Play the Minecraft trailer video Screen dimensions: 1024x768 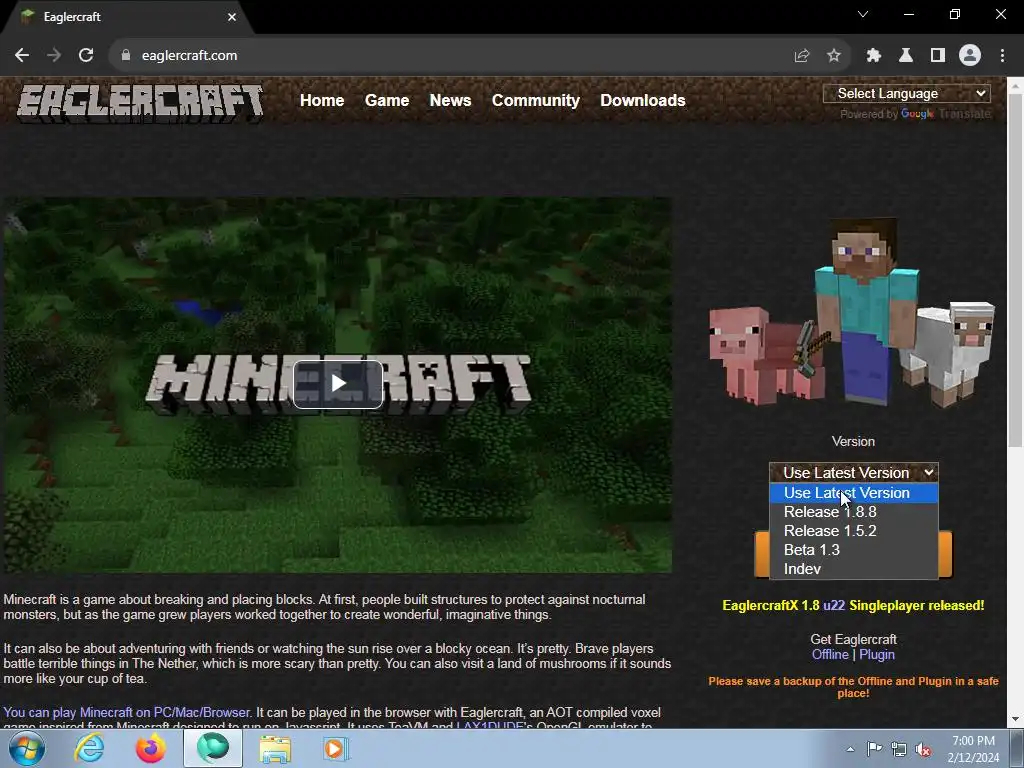[x=338, y=384]
